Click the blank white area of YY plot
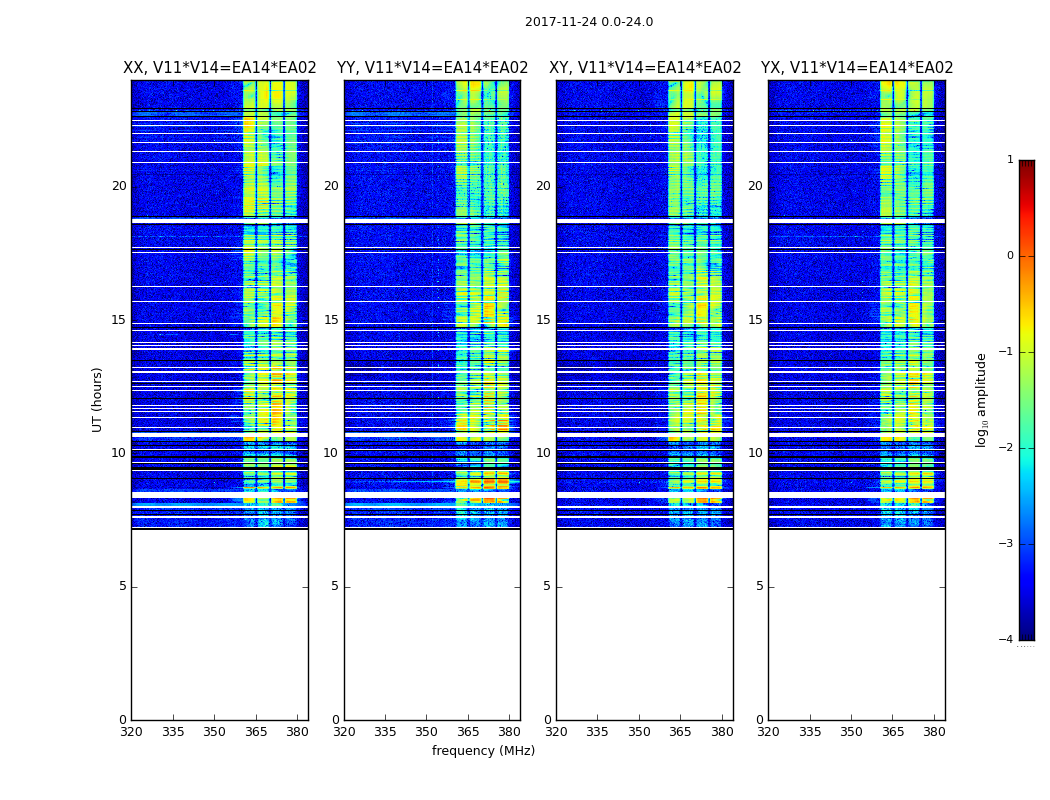The height and width of the screenshot is (800, 1050). [x=433, y=625]
